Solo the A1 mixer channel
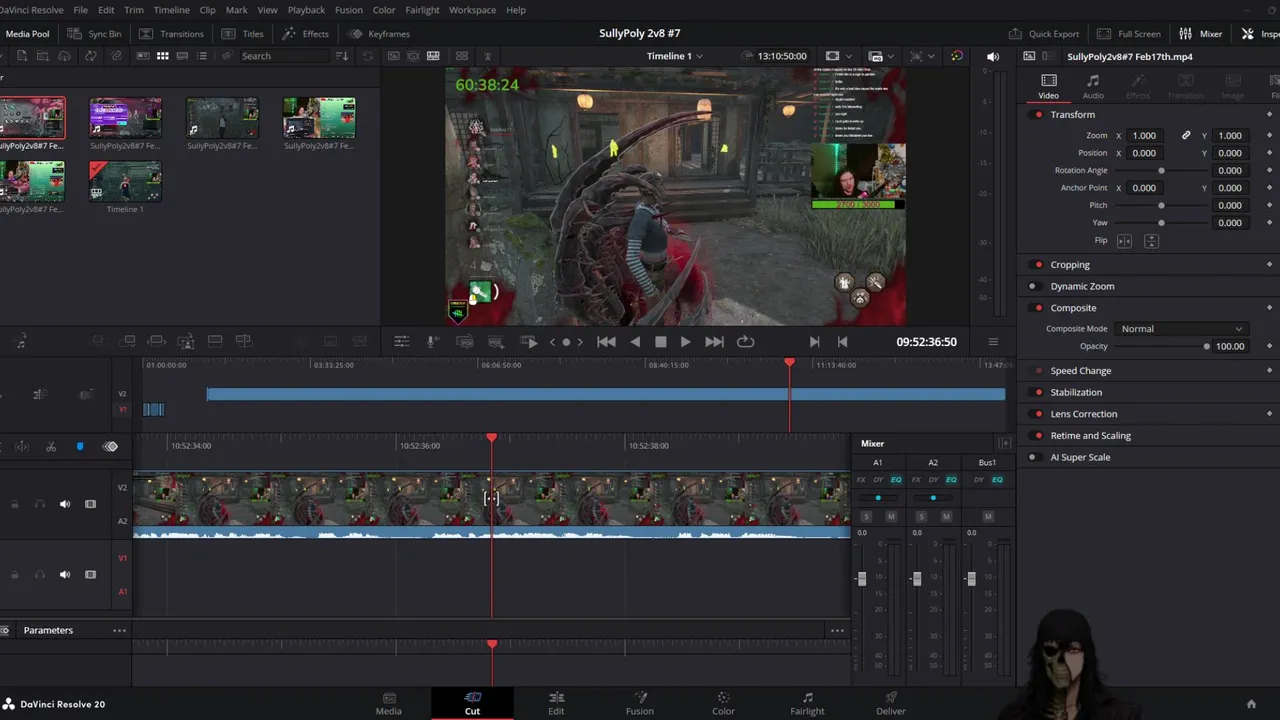 click(866, 517)
